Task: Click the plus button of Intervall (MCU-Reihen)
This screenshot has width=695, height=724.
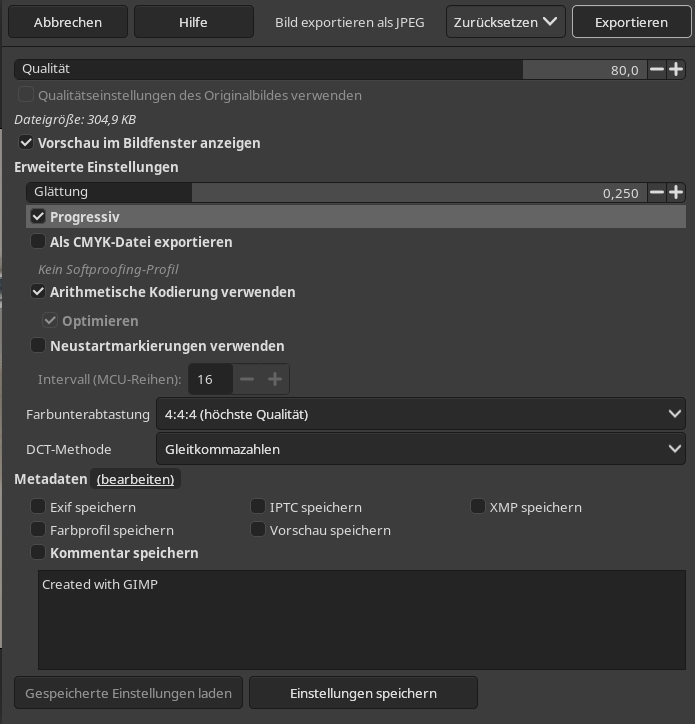Action: (275, 379)
